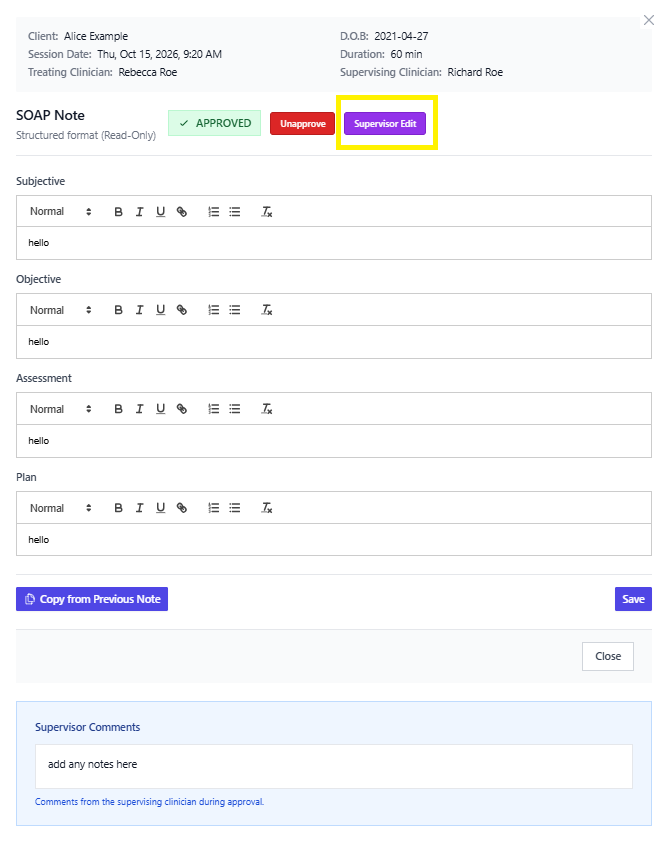The height and width of the screenshot is (841, 665).
Task: Start a numbered list in Objective editor
Action: click(213, 310)
